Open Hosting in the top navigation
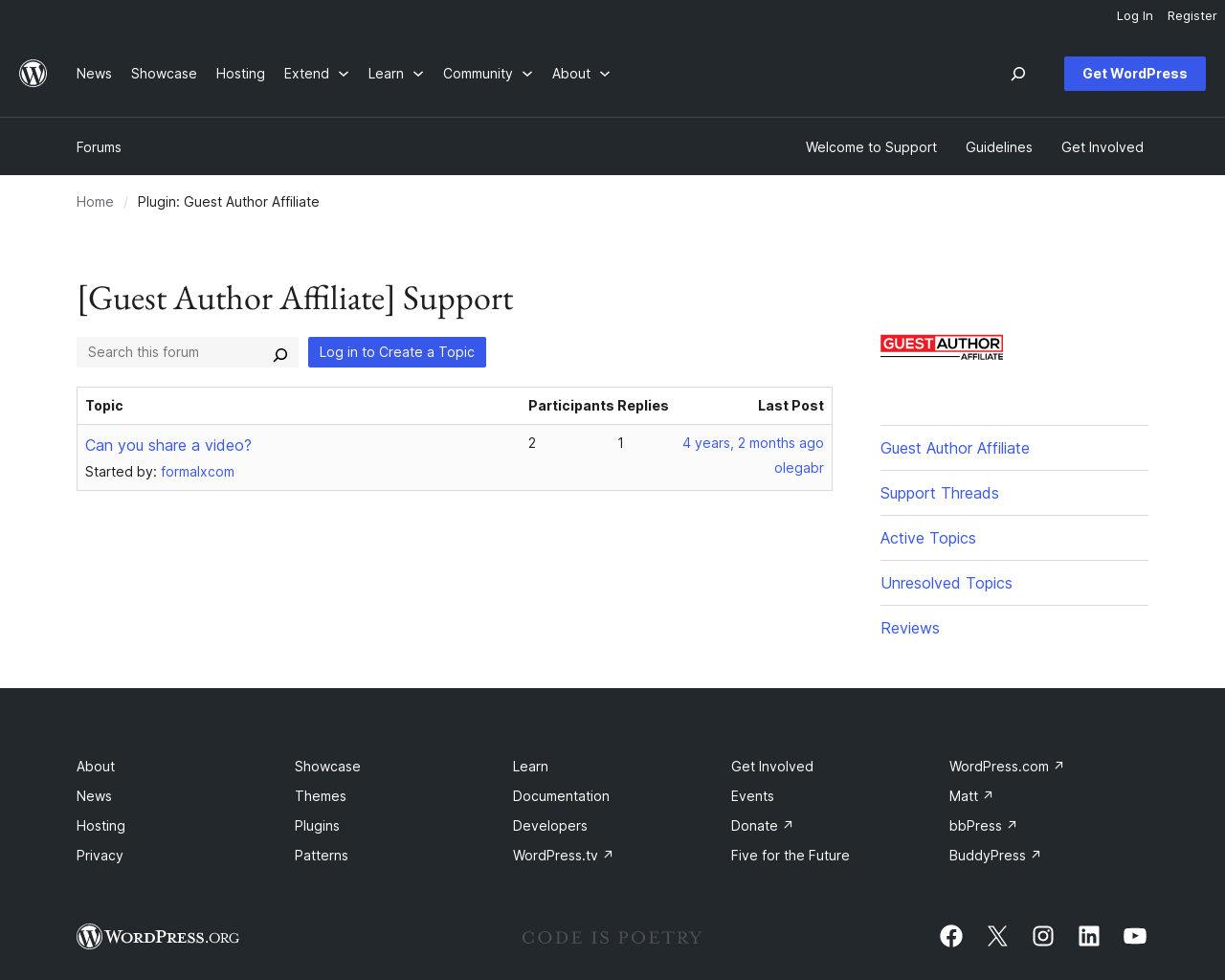The width and height of the screenshot is (1225, 980). (x=240, y=74)
